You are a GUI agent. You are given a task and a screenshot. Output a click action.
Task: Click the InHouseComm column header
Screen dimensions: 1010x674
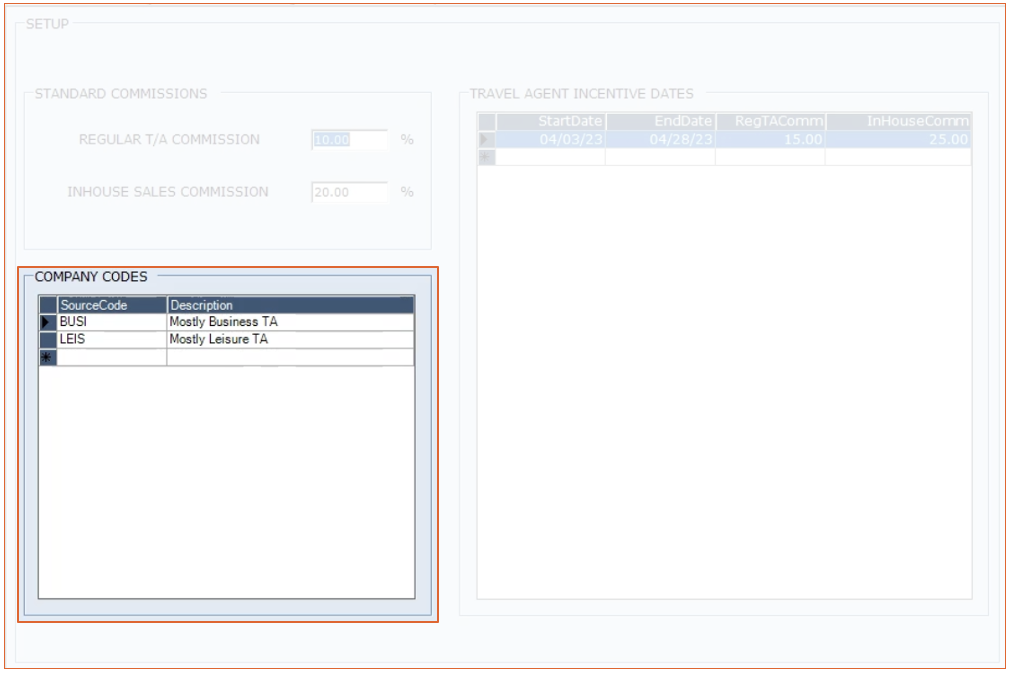[x=898, y=121]
